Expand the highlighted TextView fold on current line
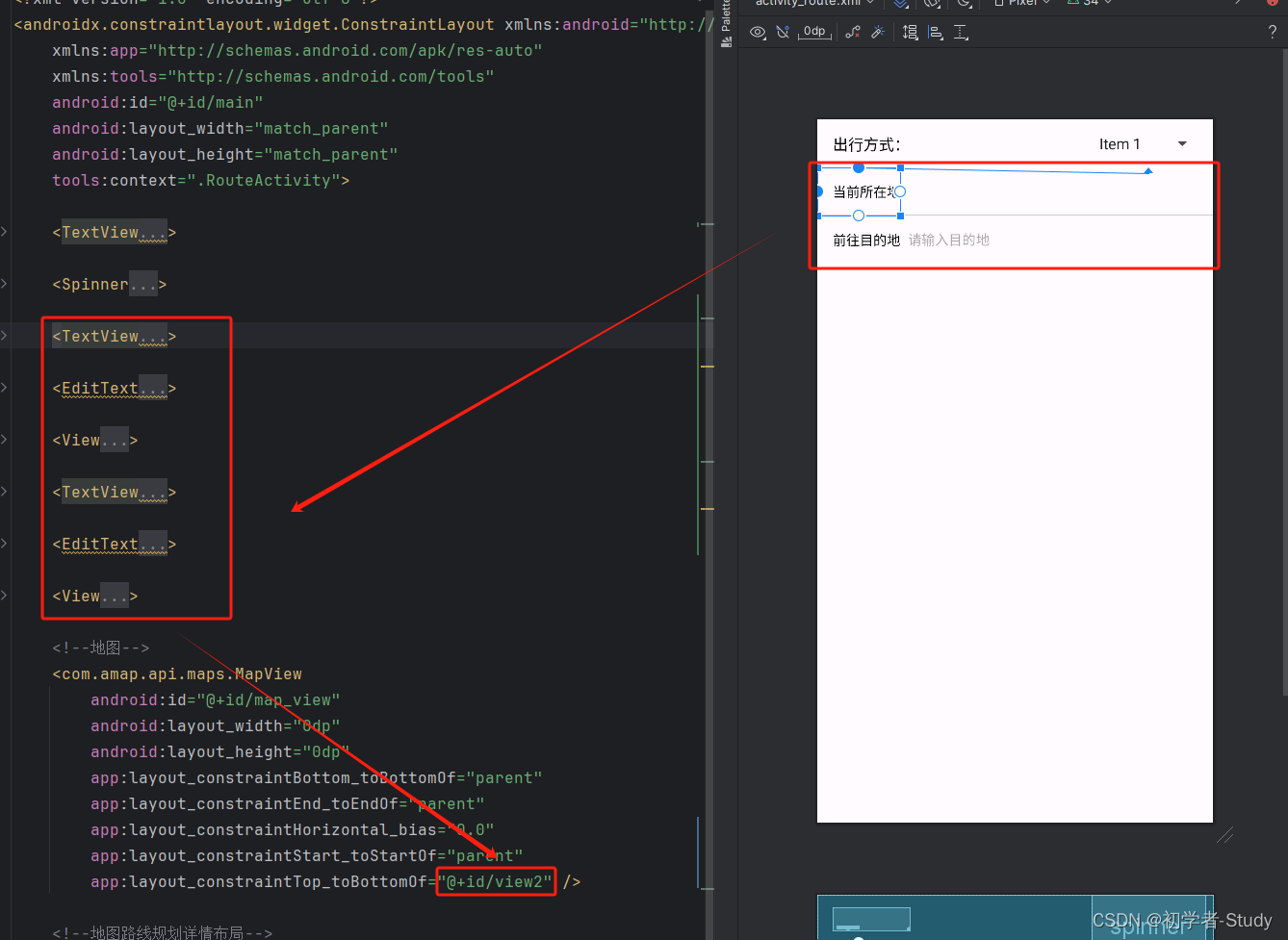Image resolution: width=1288 pixels, height=940 pixels. (x=4, y=336)
